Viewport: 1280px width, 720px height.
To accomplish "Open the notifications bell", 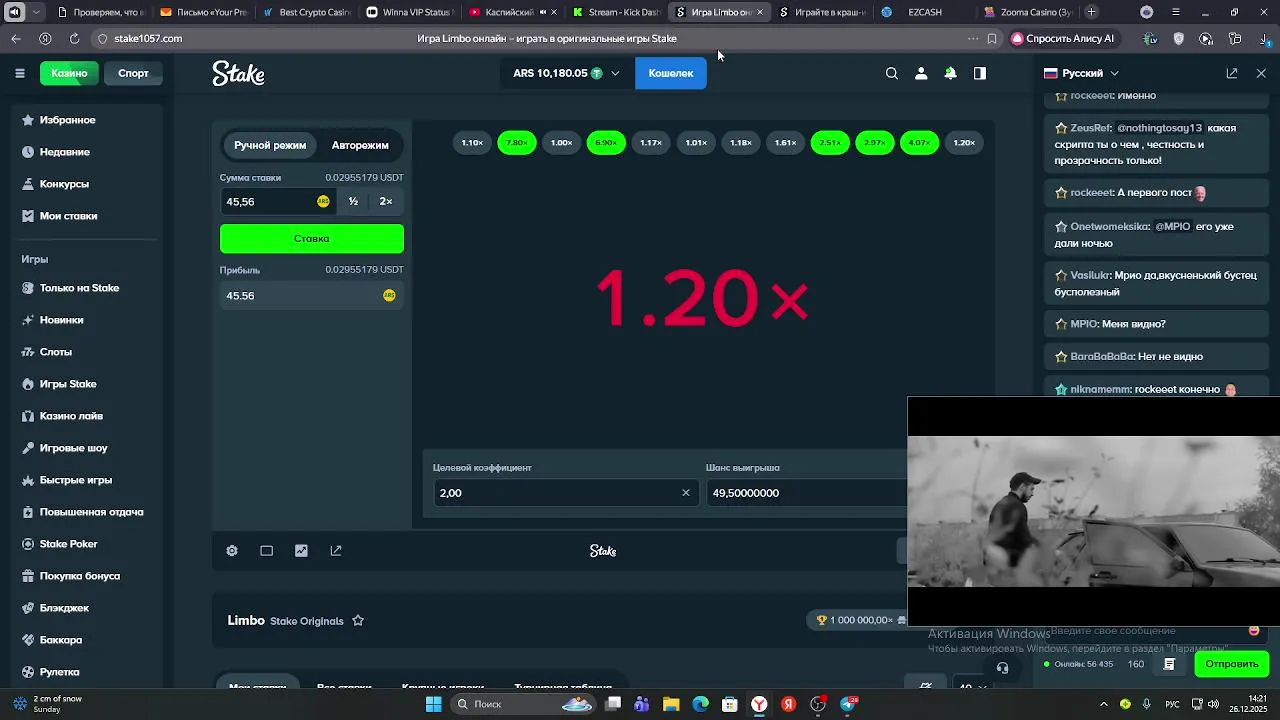I will [x=950, y=73].
